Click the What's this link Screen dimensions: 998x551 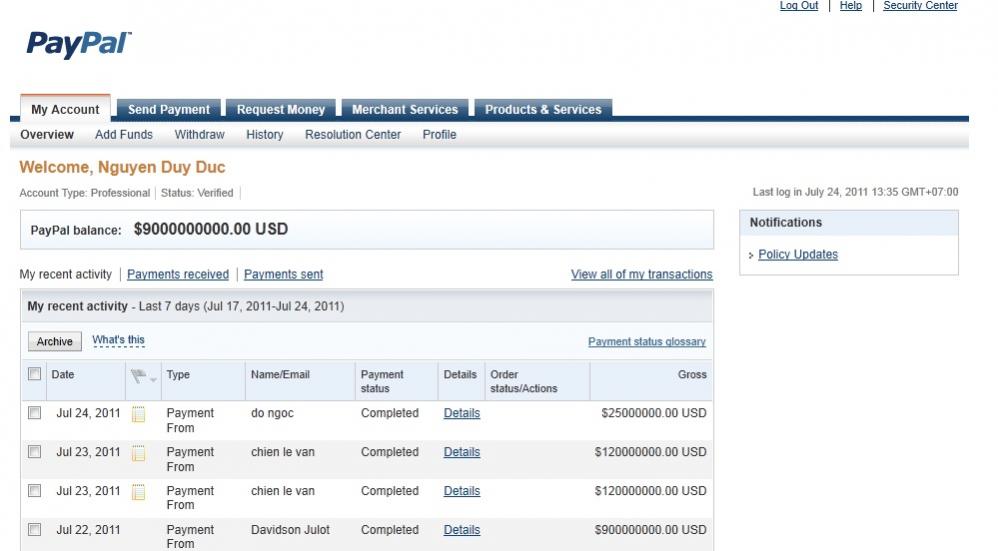(118, 340)
